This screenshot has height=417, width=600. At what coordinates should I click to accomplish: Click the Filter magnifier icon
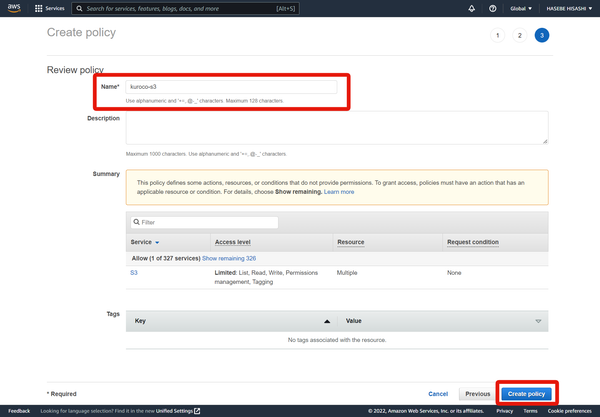click(137, 222)
